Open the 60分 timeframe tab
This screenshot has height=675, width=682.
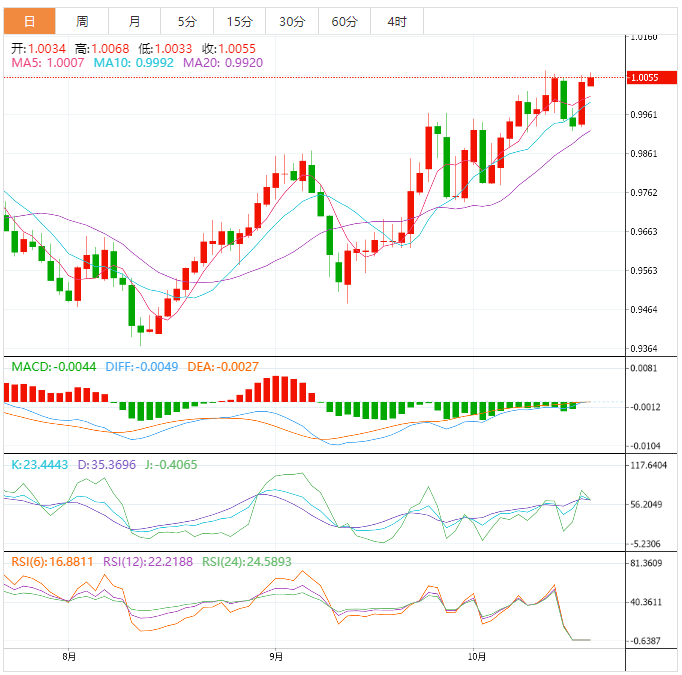pos(344,21)
